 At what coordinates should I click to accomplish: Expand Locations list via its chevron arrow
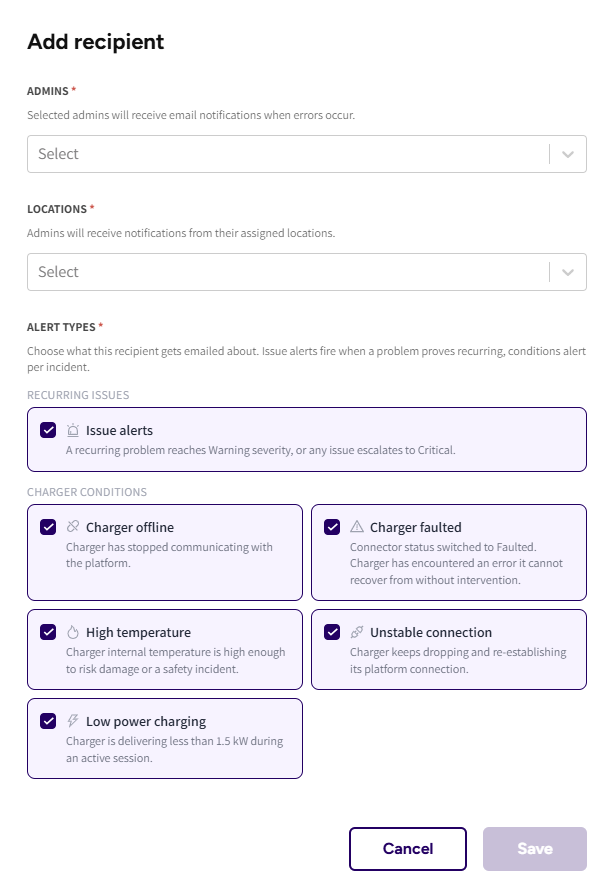click(568, 272)
